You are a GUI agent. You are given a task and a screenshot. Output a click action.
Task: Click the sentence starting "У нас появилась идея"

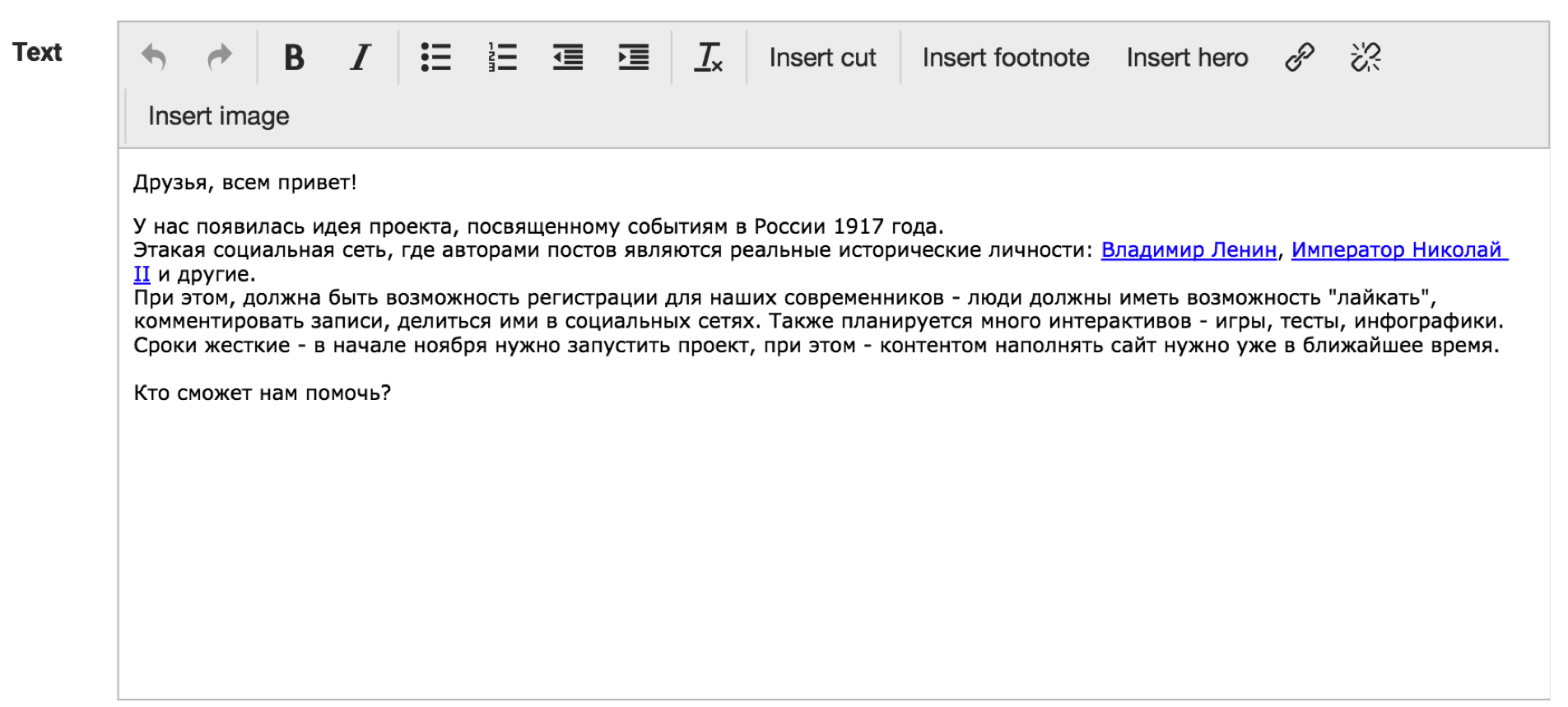538,226
